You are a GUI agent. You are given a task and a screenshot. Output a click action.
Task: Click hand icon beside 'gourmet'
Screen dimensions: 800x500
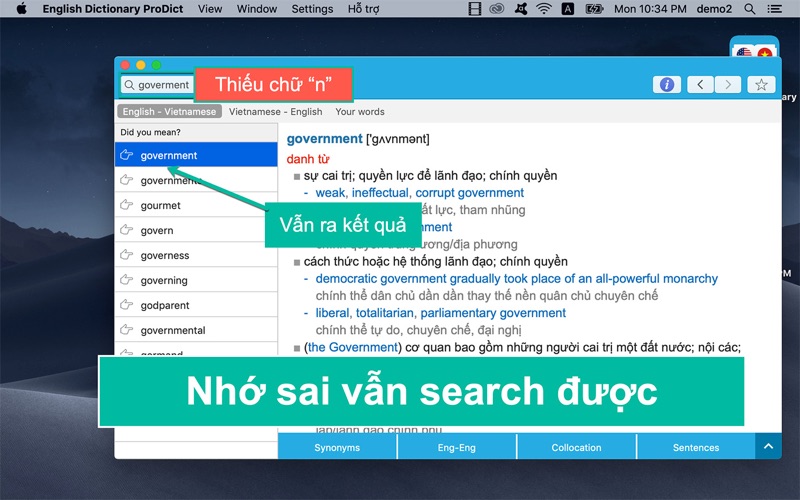click(127, 205)
